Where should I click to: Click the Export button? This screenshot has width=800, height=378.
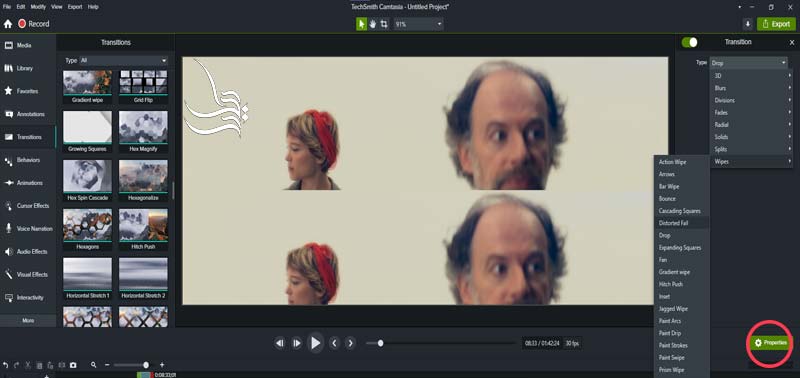click(777, 24)
